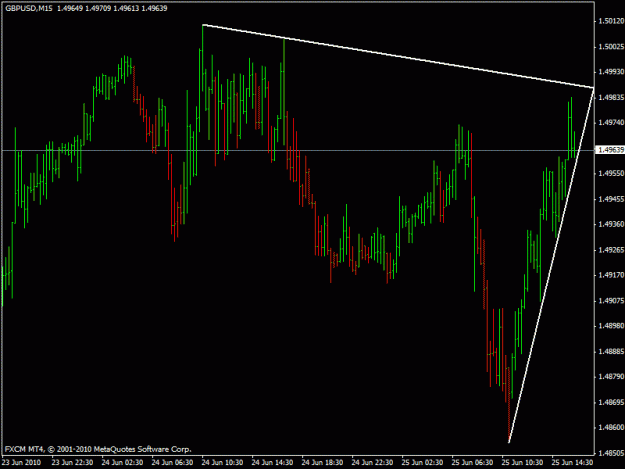This screenshot has width=625, height=469.
Task: Click the 1.48980 price scale value
Action: click(x=611, y=326)
